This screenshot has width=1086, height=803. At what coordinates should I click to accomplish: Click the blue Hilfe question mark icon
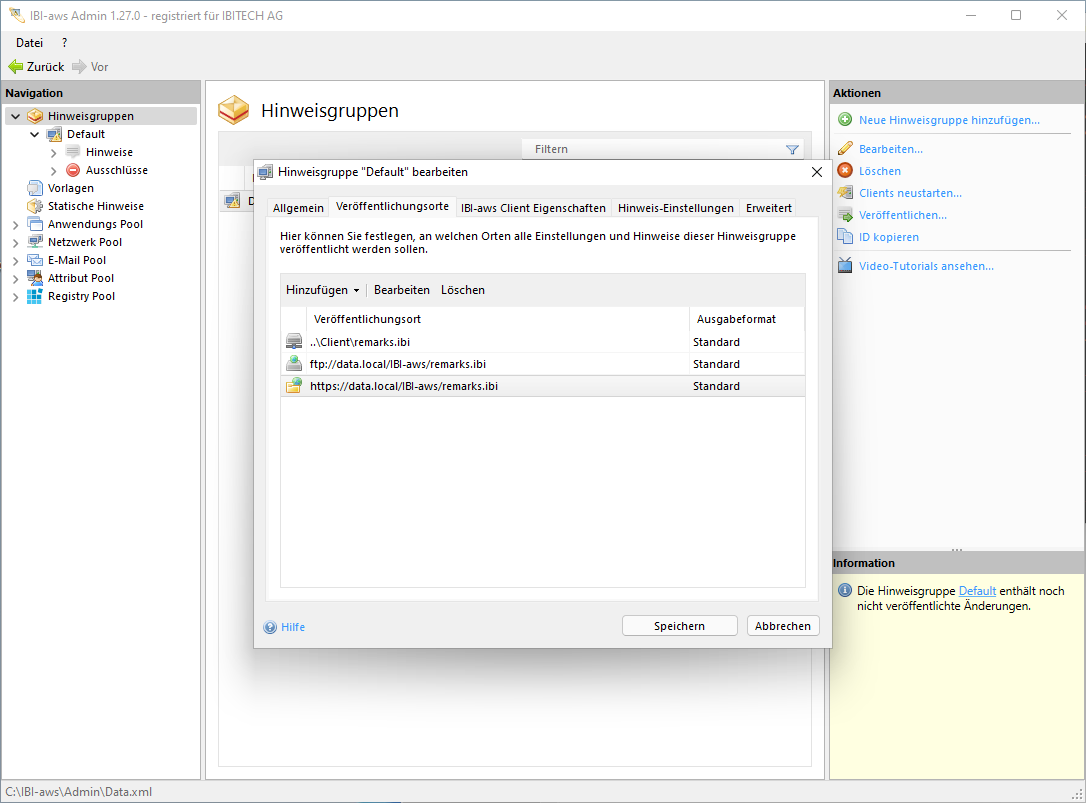(x=270, y=627)
